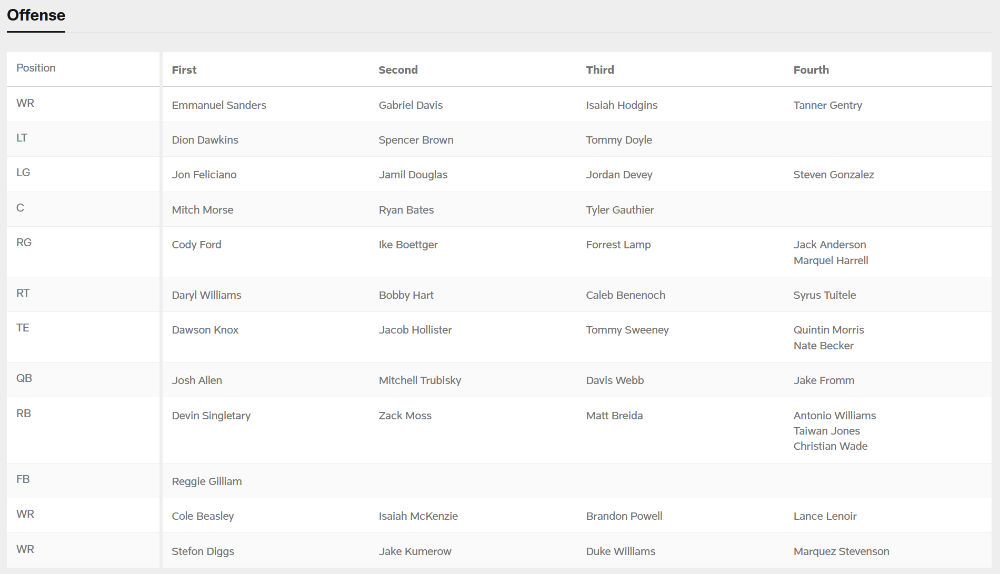Select Zack Moss in RB row
The height and width of the screenshot is (574, 1000).
(x=405, y=415)
